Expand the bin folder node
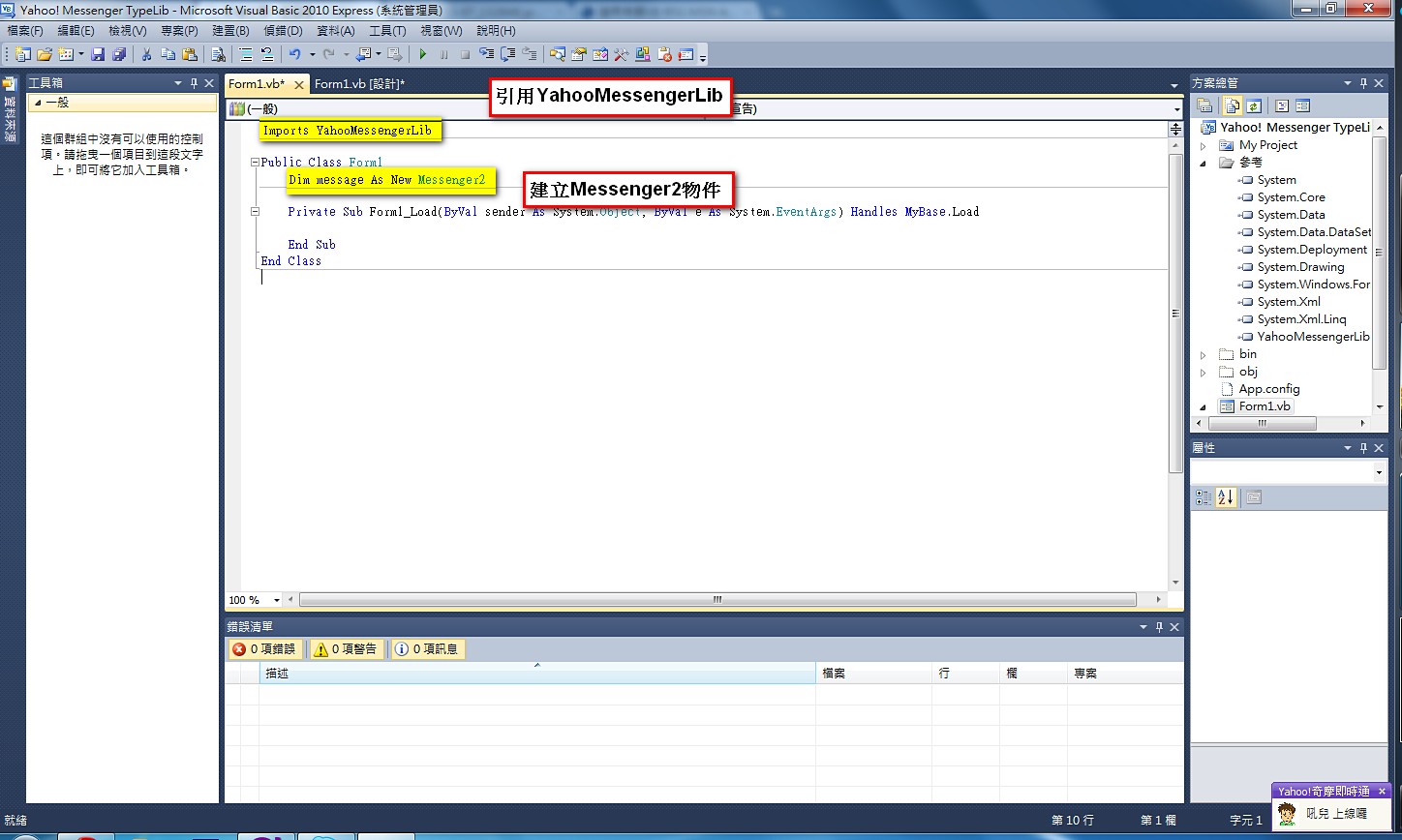This screenshot has width=1402, height=840. [x=1204, y=354]
